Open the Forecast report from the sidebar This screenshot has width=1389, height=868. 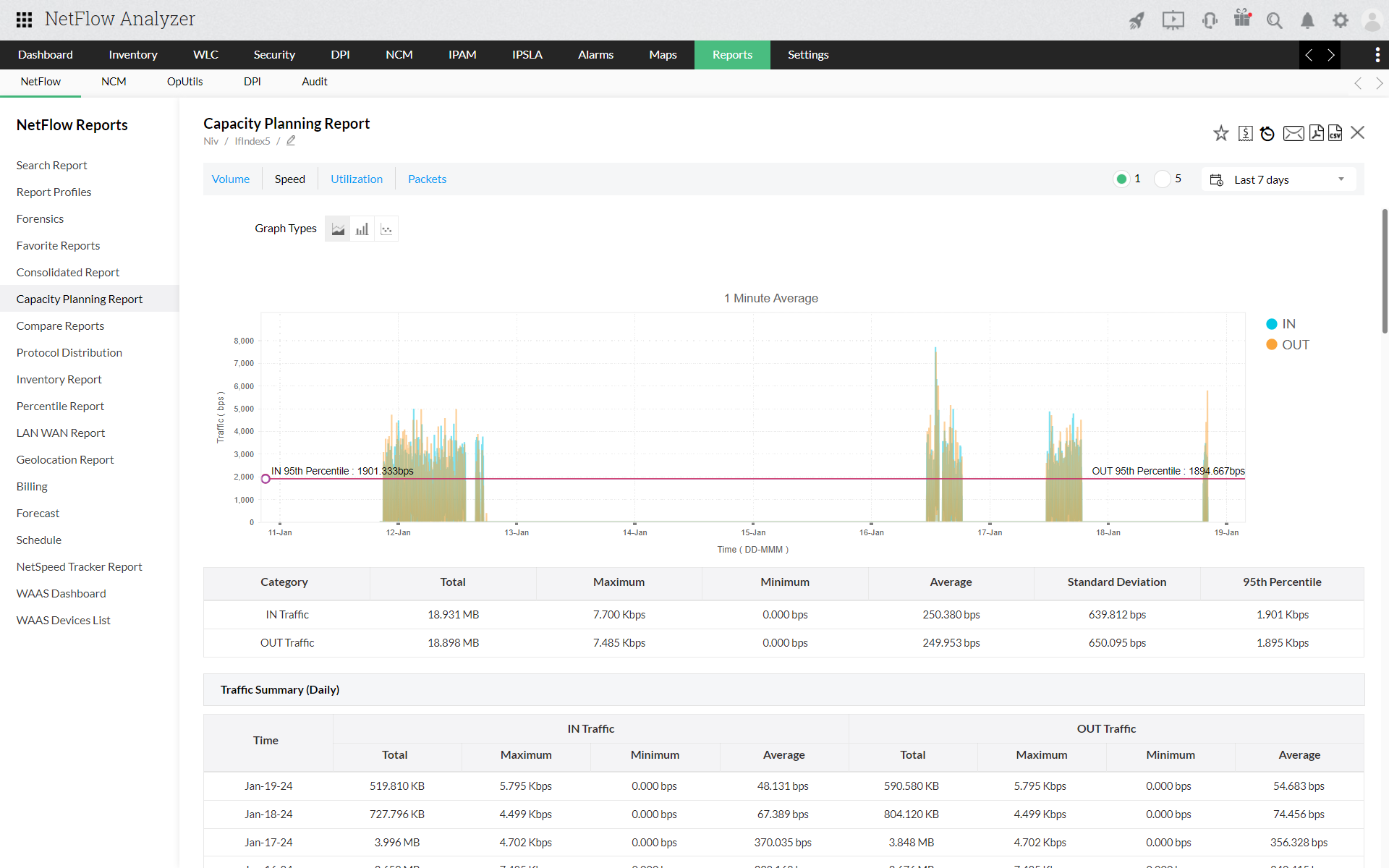[38, 513]
